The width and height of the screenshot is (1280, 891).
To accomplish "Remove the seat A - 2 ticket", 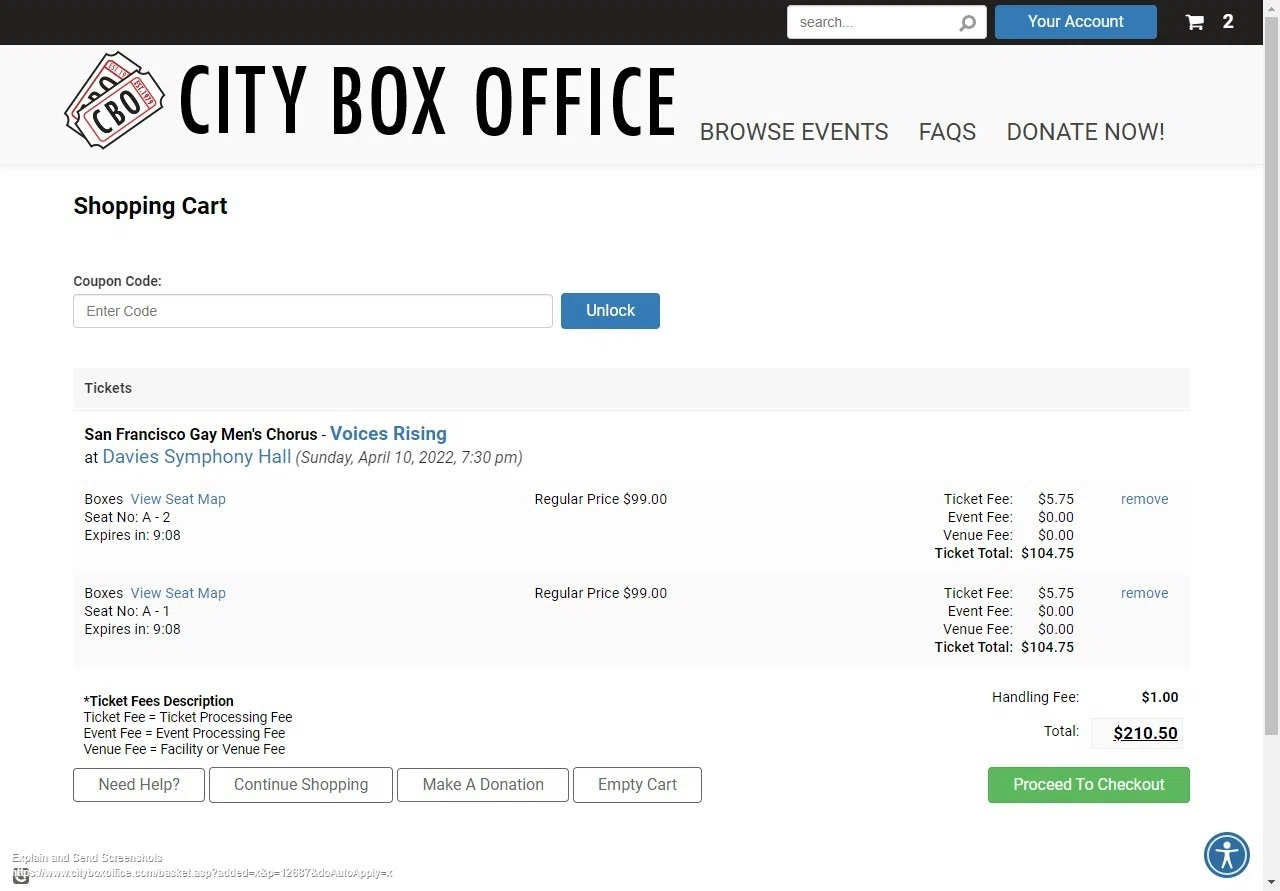I will (x=1144, y=499).
